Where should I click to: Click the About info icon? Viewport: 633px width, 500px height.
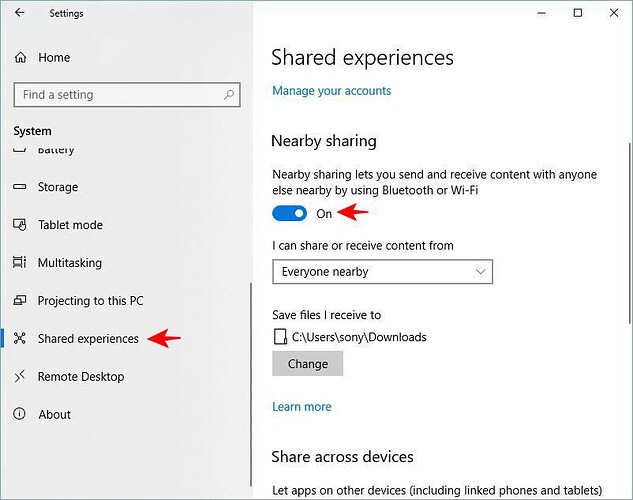19,414
